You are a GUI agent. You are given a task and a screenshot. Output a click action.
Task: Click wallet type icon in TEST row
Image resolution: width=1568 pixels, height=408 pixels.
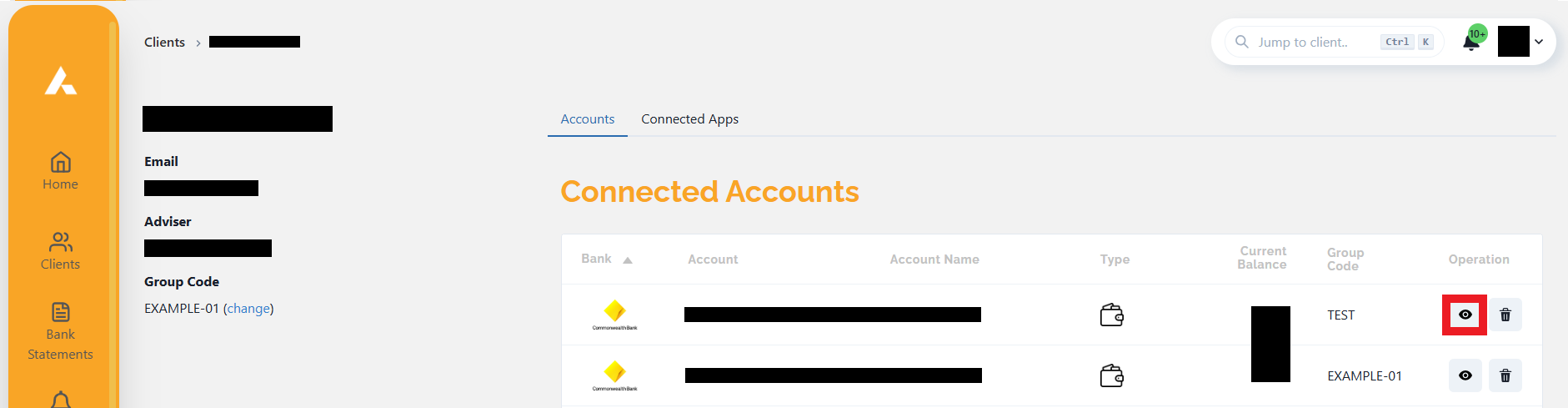point(1112,315)
